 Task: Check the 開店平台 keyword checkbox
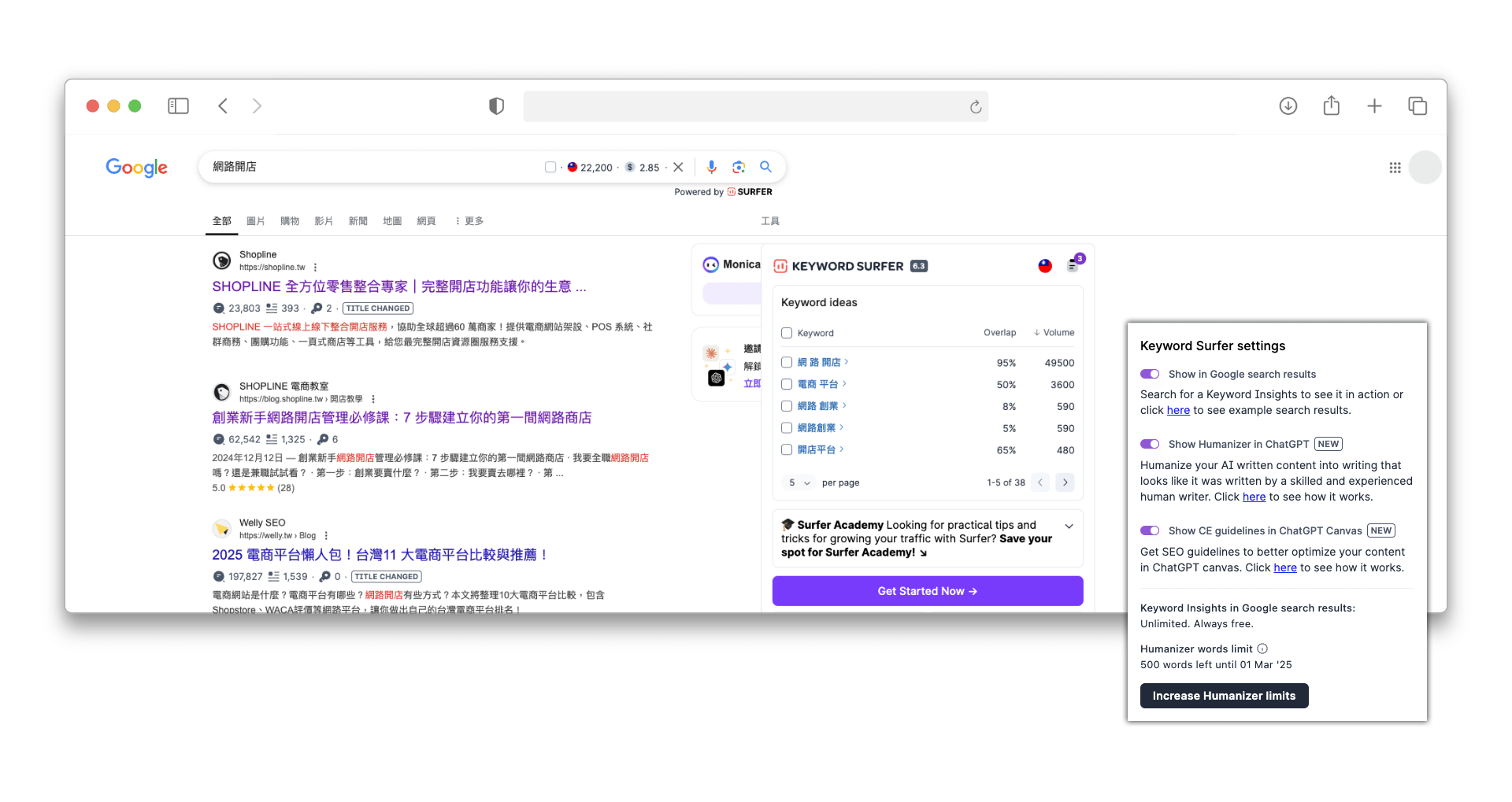787,450
